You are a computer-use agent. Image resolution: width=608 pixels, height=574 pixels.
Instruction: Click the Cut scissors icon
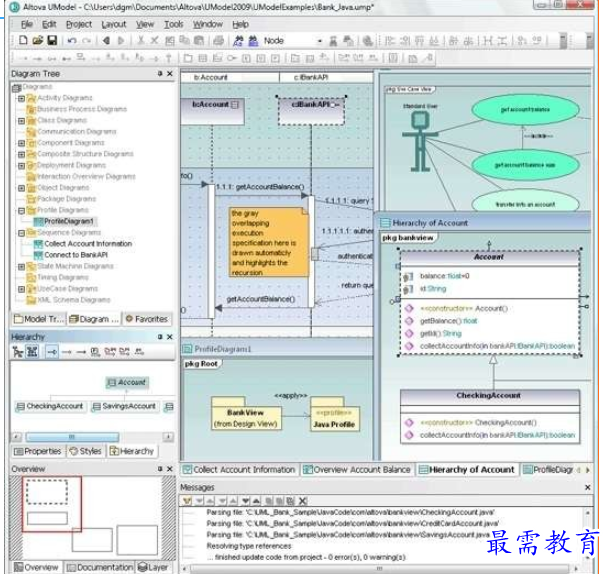pos(141,40)
